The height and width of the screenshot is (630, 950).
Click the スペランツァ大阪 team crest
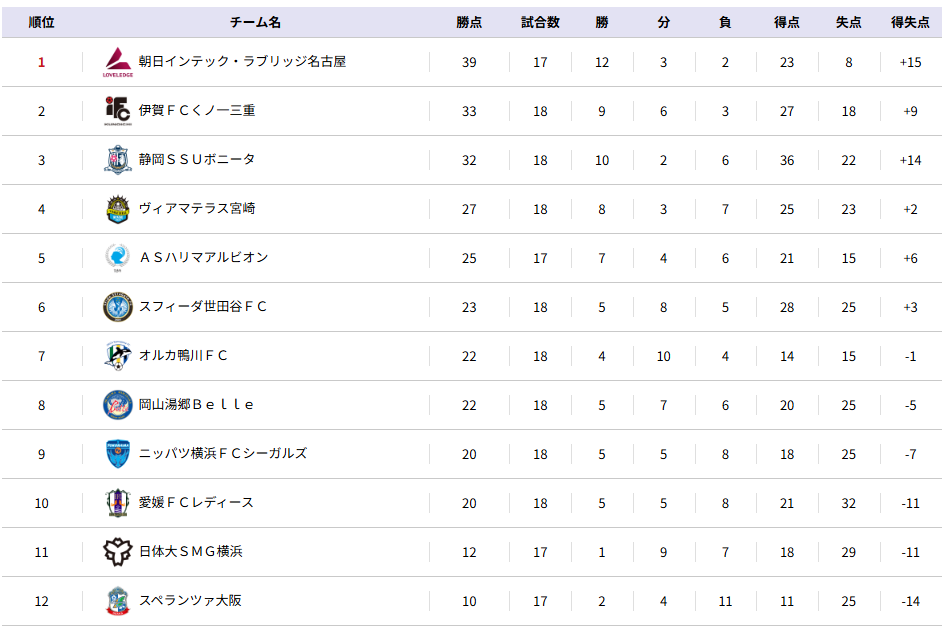tap(118, 601)
